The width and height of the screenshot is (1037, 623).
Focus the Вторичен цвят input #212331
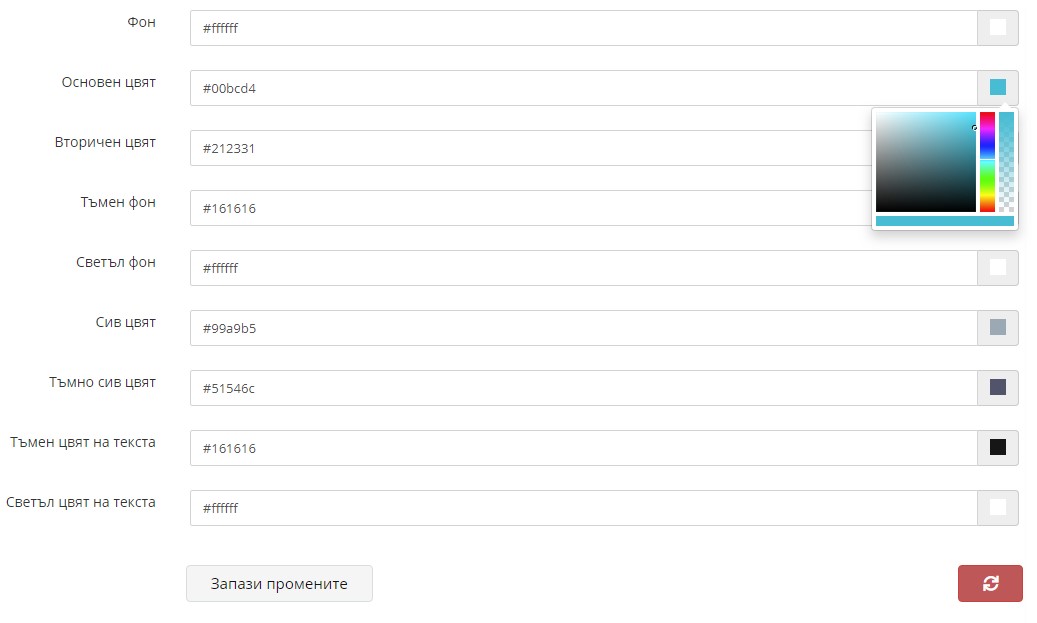[530, 148]
